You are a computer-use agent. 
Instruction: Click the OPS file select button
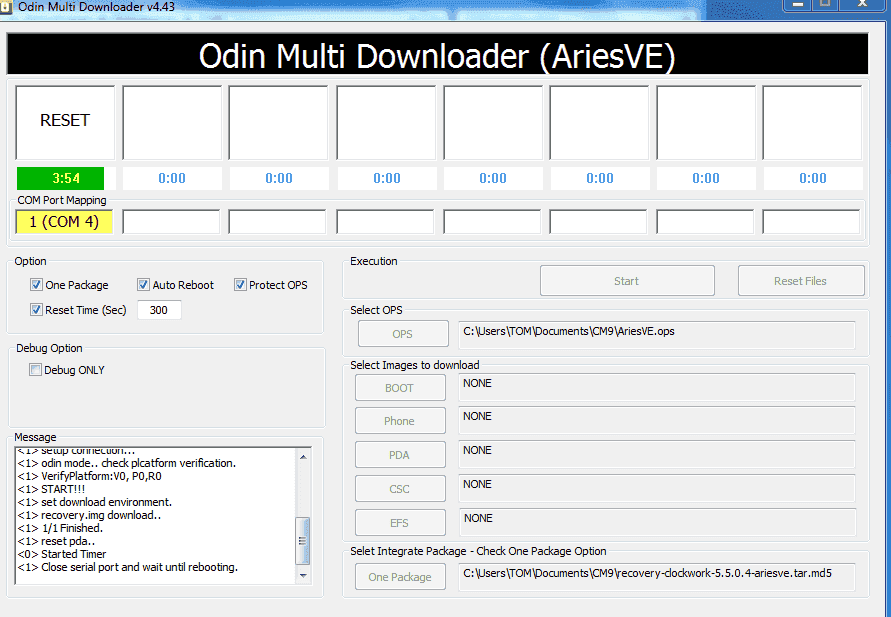(403, 334)
